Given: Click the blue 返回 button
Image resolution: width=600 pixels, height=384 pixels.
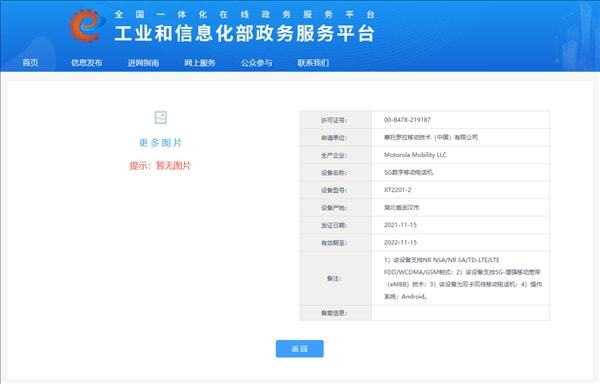Looking at the screenshot, I should coord(300,348).
